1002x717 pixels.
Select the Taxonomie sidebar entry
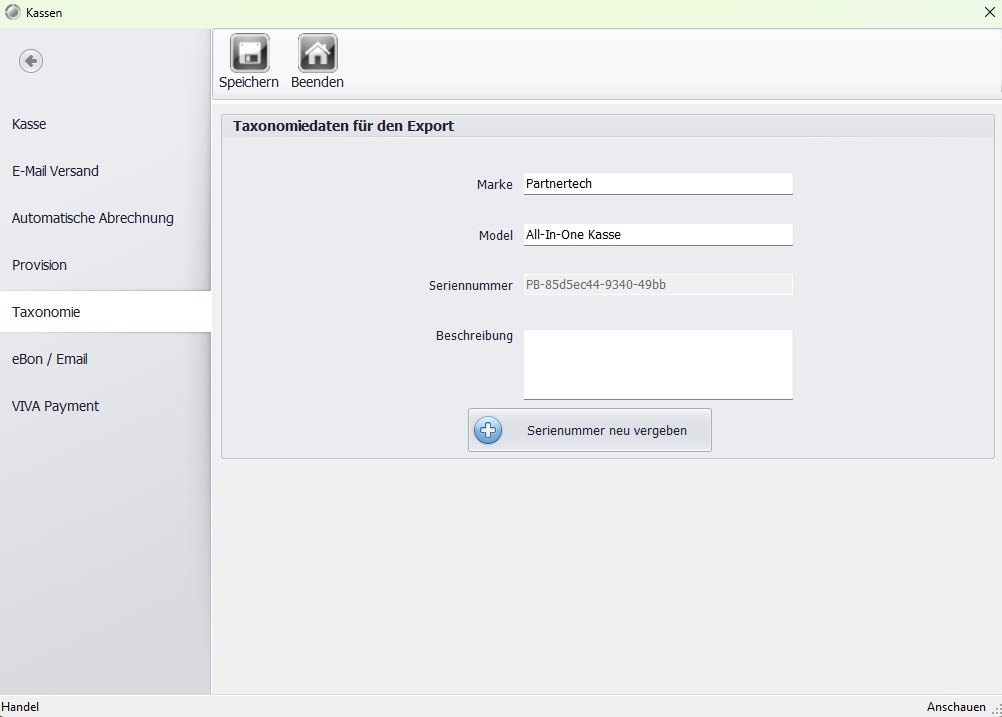point(46,312)
